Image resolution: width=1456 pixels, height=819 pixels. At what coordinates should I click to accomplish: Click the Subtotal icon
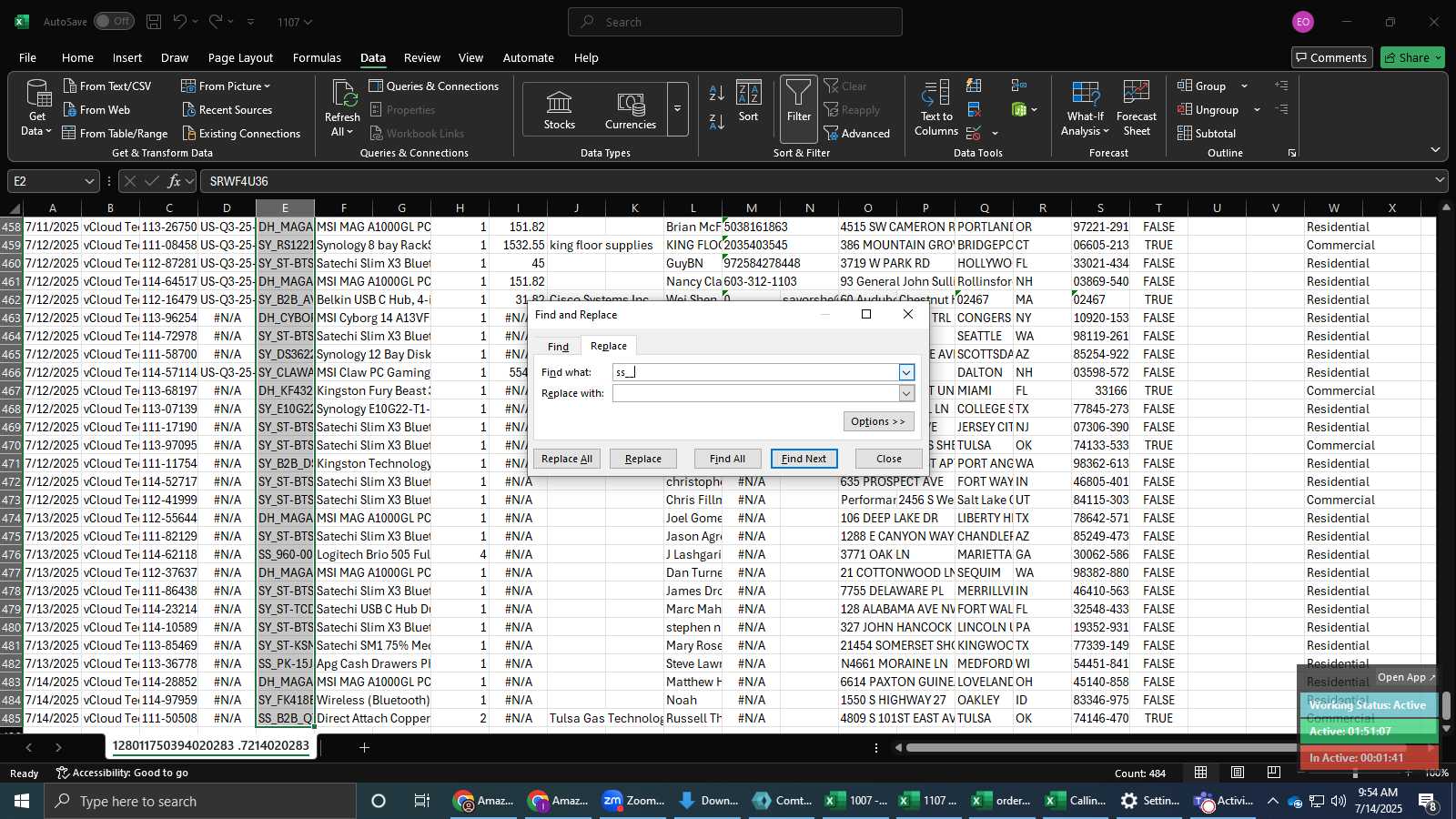pyautogui.click(x=1207, y=133)
